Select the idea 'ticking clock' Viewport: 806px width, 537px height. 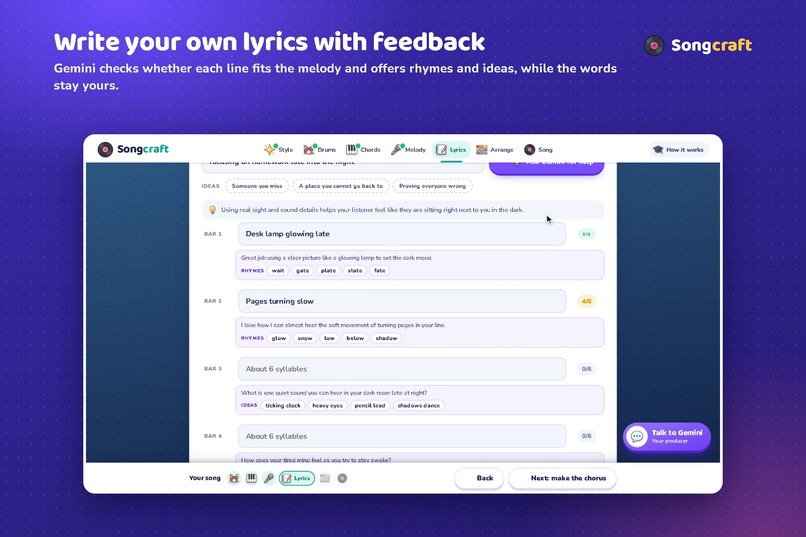pos(283,405)
